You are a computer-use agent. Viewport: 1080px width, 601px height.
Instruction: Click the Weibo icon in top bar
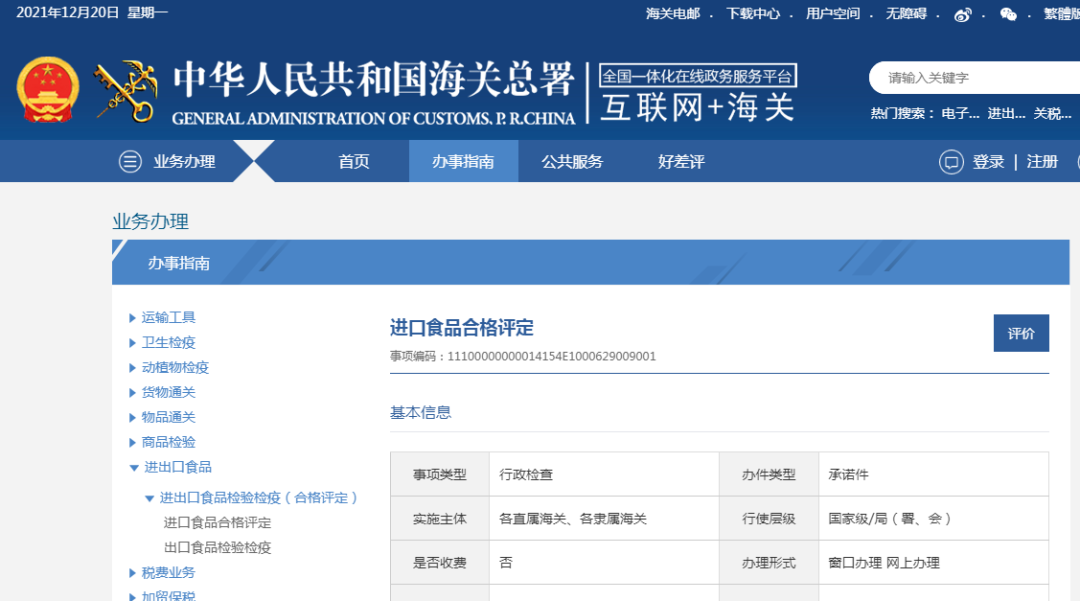tap(963, 14)
